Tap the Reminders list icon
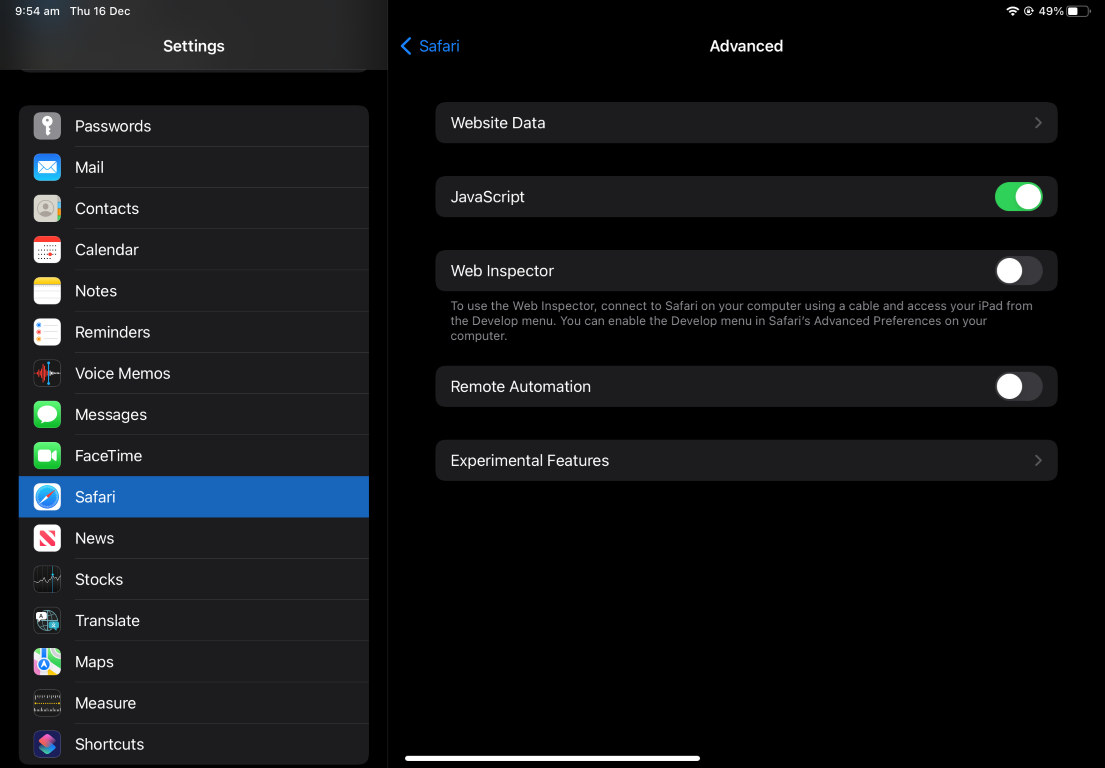 click(x=47, y=332)
